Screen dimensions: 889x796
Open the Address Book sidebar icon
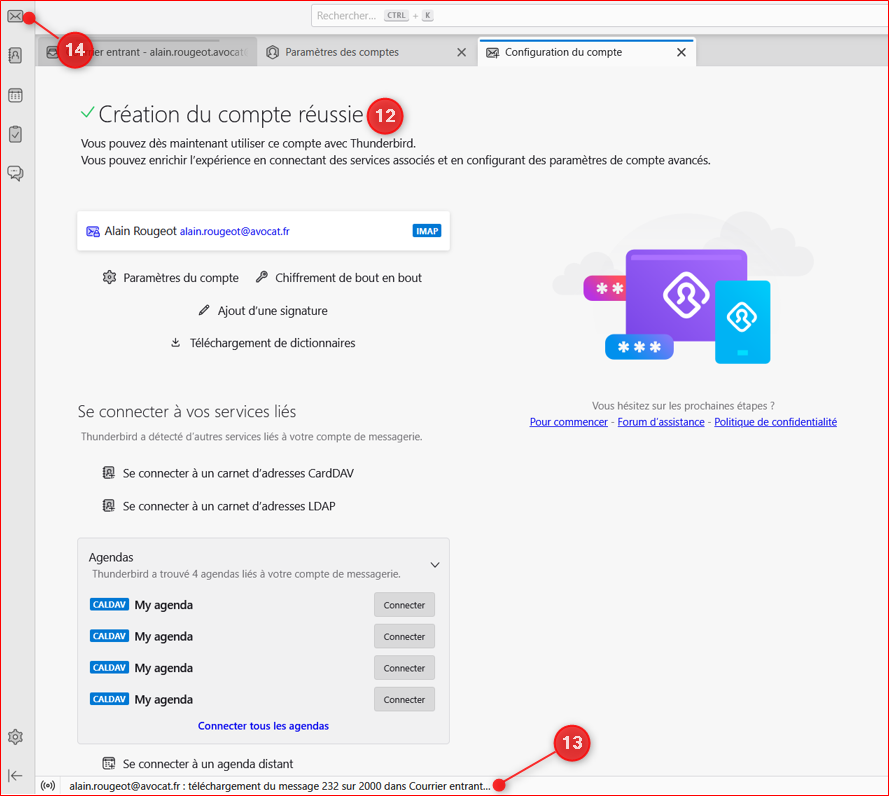[x=15, y=55]
